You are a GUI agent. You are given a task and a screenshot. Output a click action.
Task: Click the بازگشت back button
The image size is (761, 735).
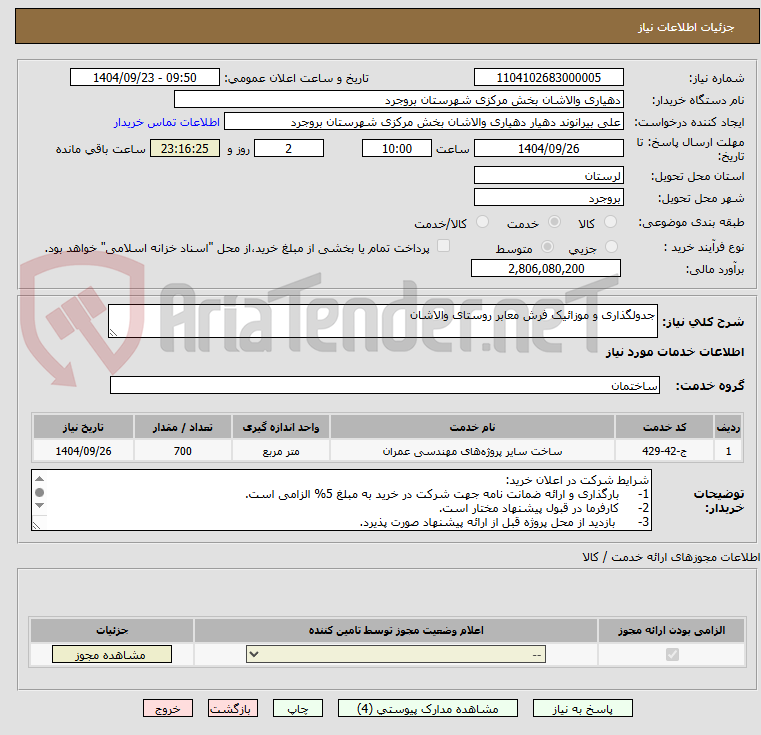tap(232, 709)
